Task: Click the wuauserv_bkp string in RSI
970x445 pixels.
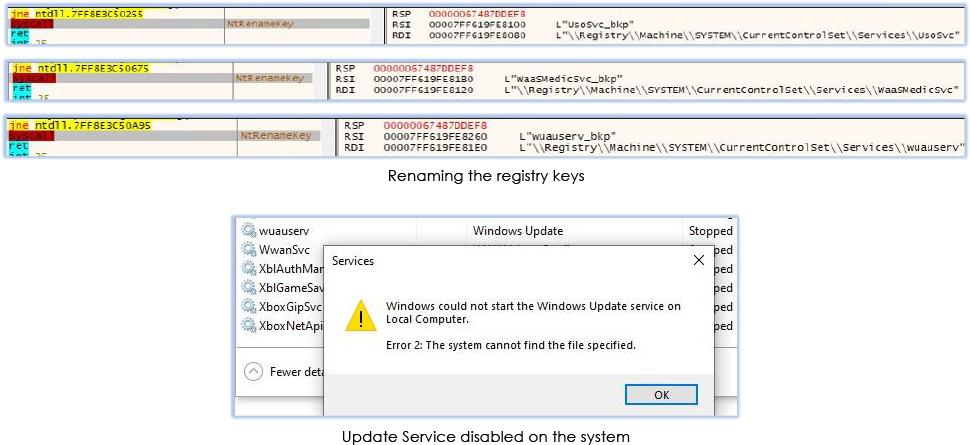Action: point(569,136)
